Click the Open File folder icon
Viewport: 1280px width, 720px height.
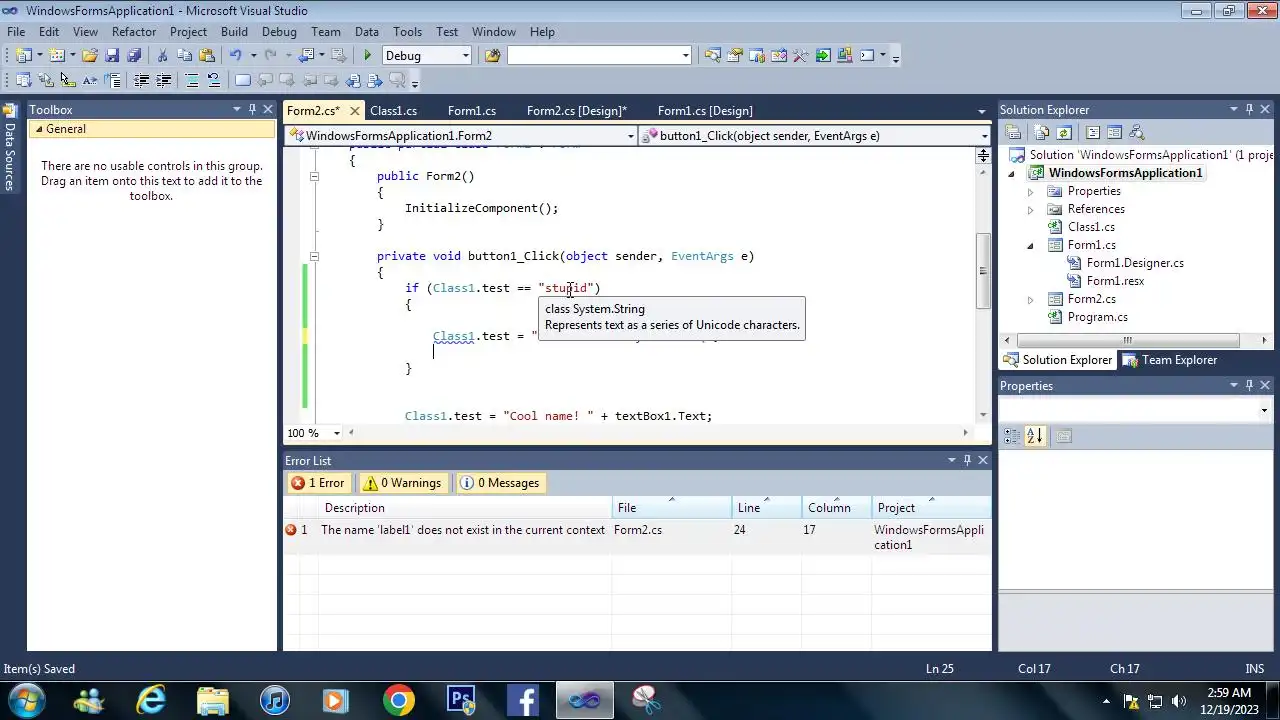(89, 56)
